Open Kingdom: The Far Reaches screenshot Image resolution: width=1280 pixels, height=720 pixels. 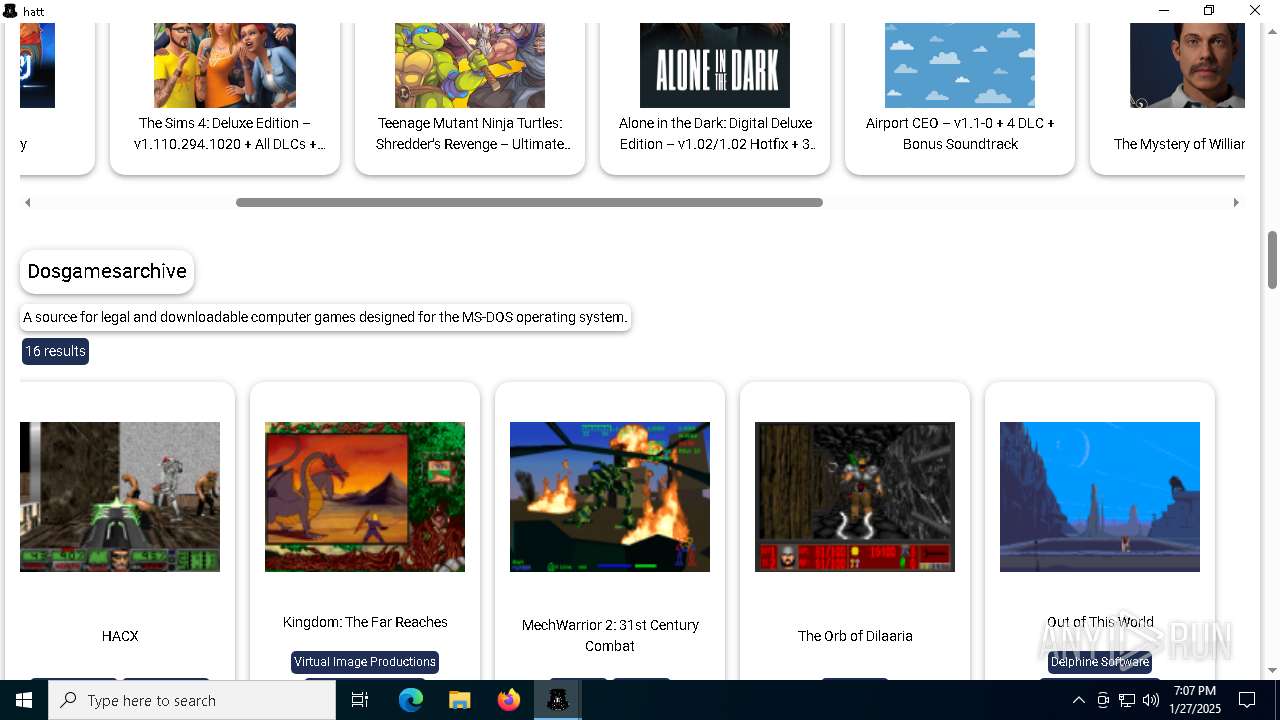(365, 497)
